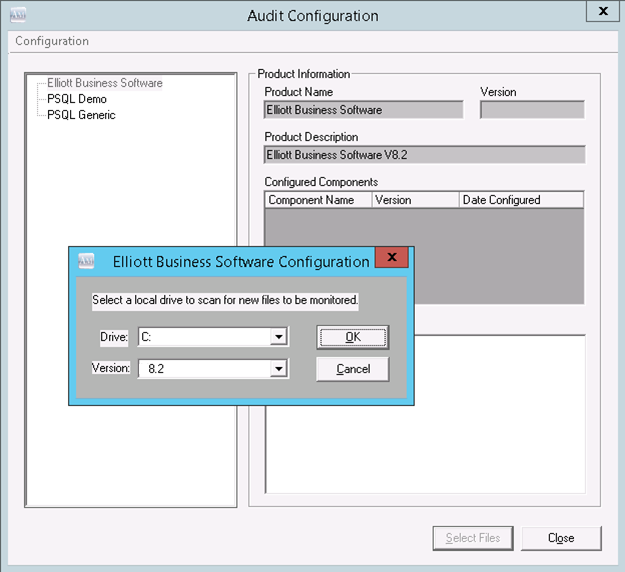Click the Product Description field
625x572 pixels.
click(x=425, y=155)
